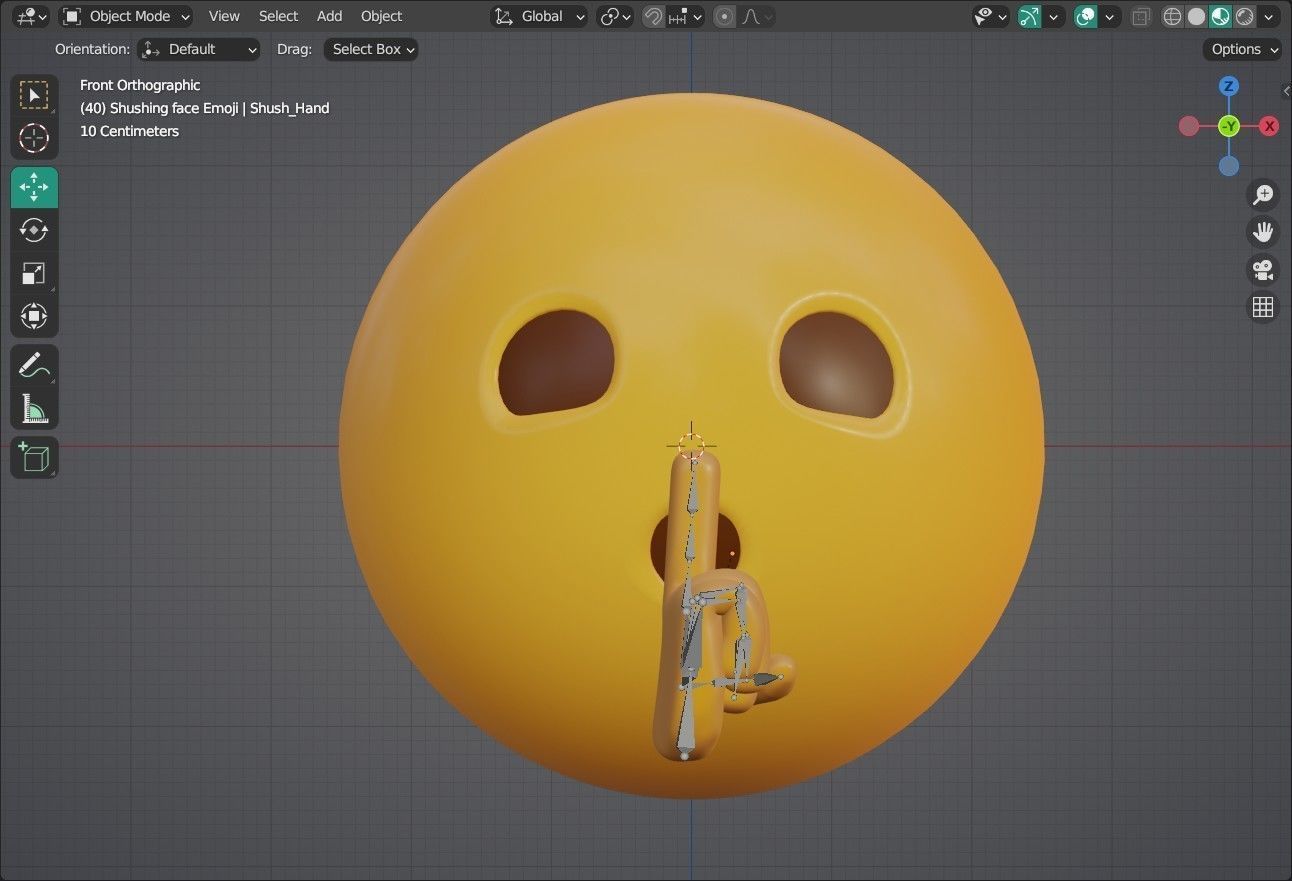Open the viewport shading options dropdown
1292x881 pixels.
tap(1269, 16)
